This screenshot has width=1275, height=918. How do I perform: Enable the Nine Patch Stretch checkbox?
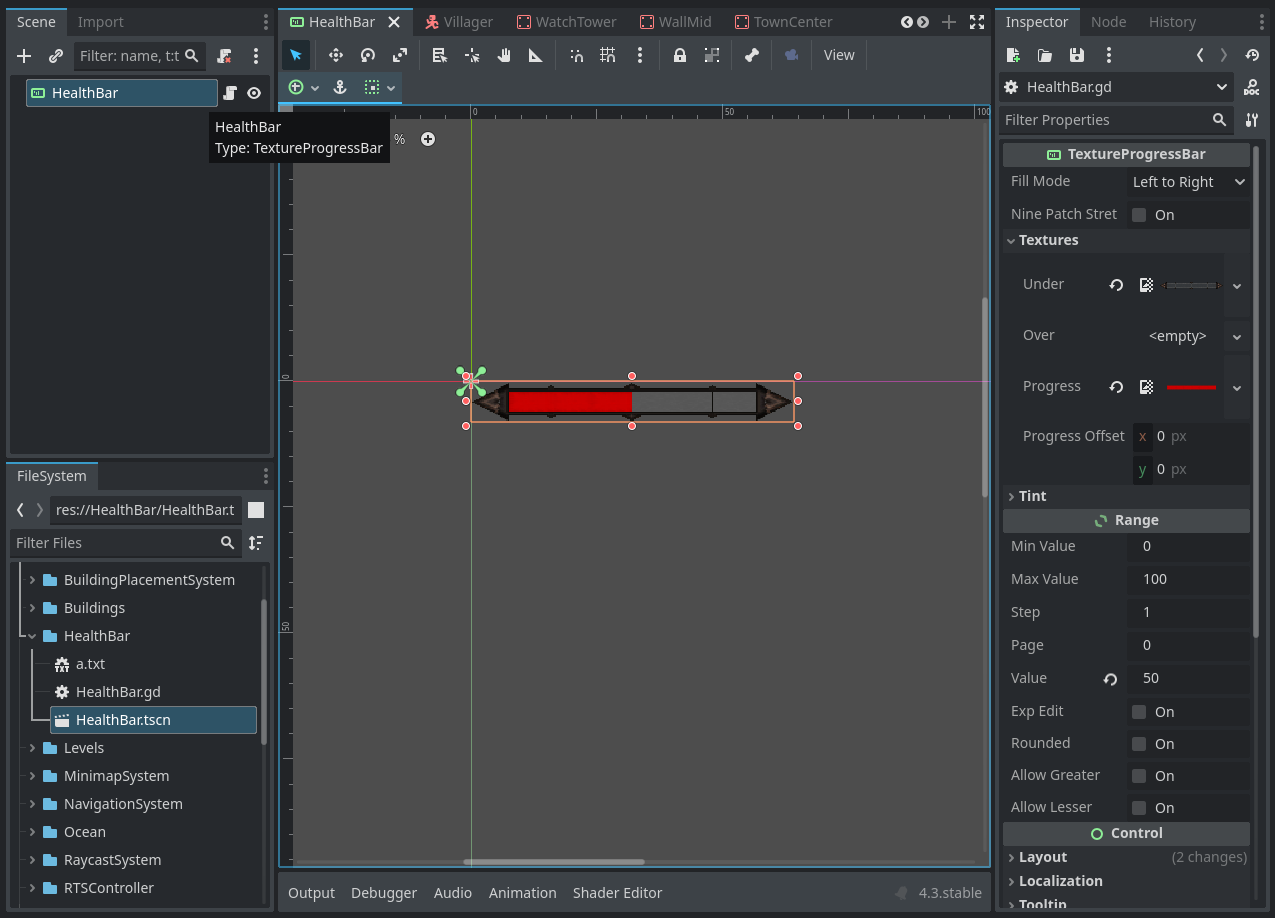coord(1139,214)
